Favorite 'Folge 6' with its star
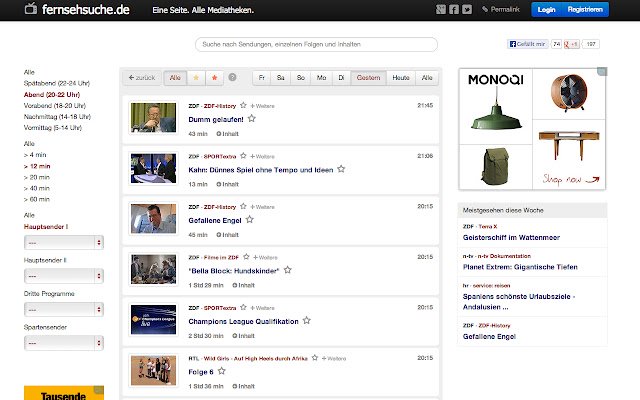Image resolution: width=640 pixels, height=400 pixels. [222, 371]
